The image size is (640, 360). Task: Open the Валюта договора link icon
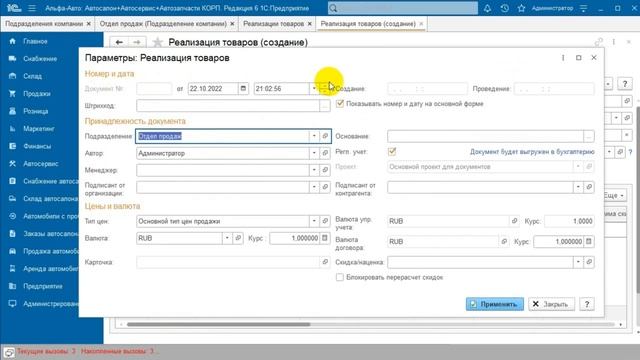coord(504,241)
